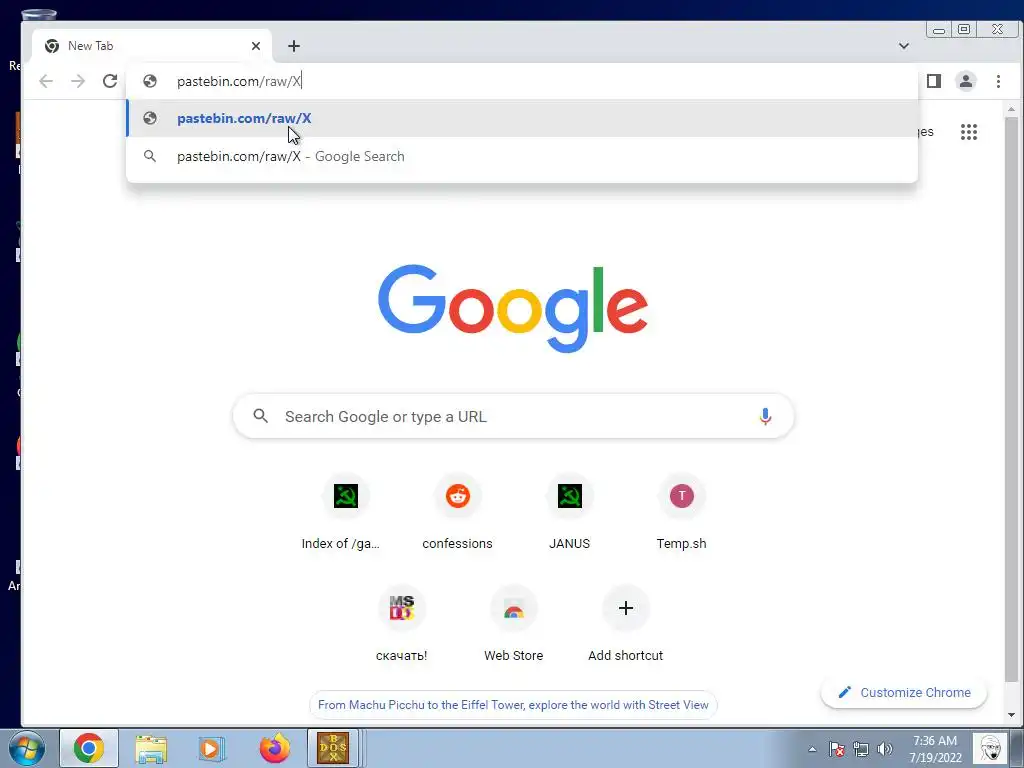Click the Chrome back arrow button
The image size is (1024, 768).
(46, 81)
